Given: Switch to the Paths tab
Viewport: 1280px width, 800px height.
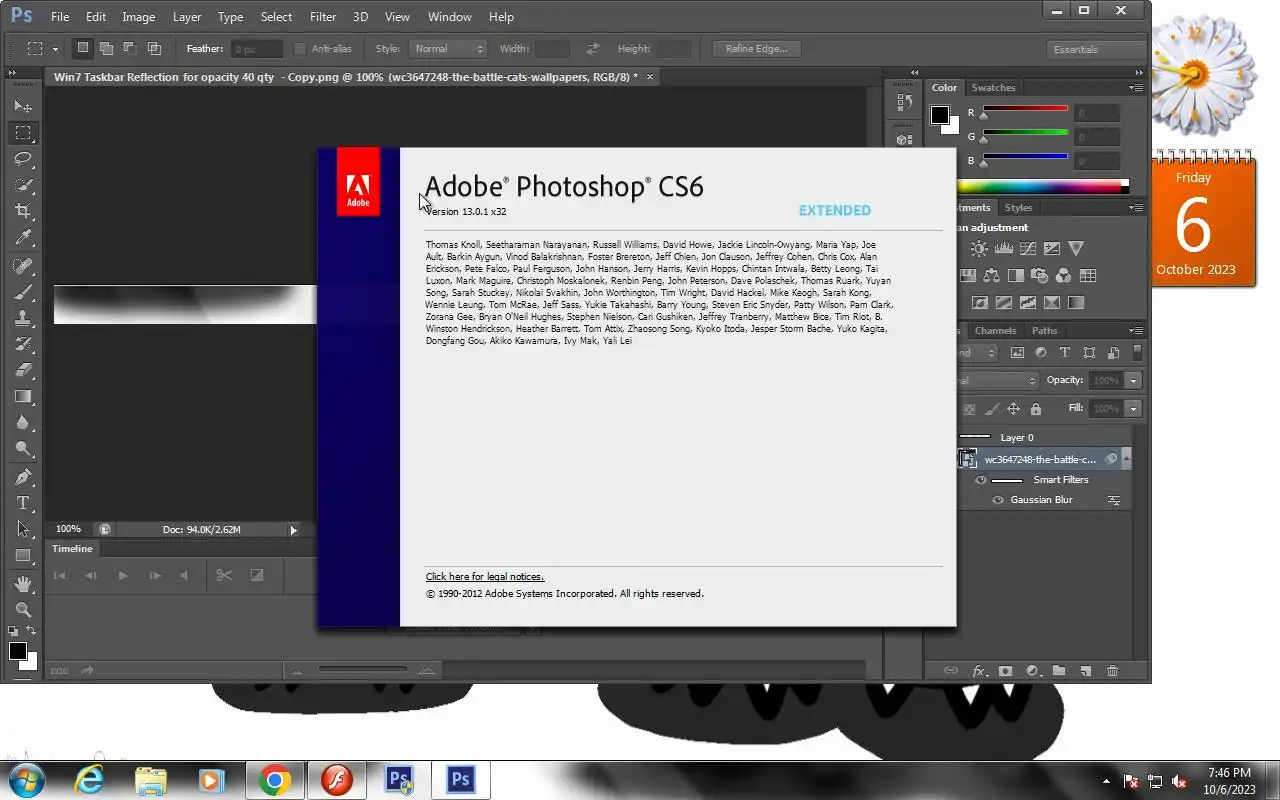Looking at the screenshot, I should coord(1045,331).
